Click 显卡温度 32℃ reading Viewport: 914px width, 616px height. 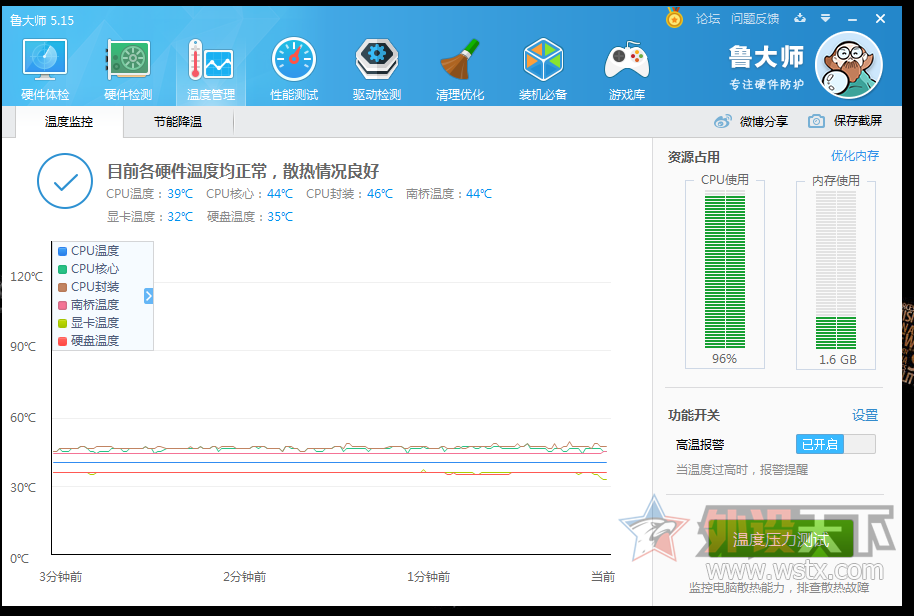tap(149, 217)
